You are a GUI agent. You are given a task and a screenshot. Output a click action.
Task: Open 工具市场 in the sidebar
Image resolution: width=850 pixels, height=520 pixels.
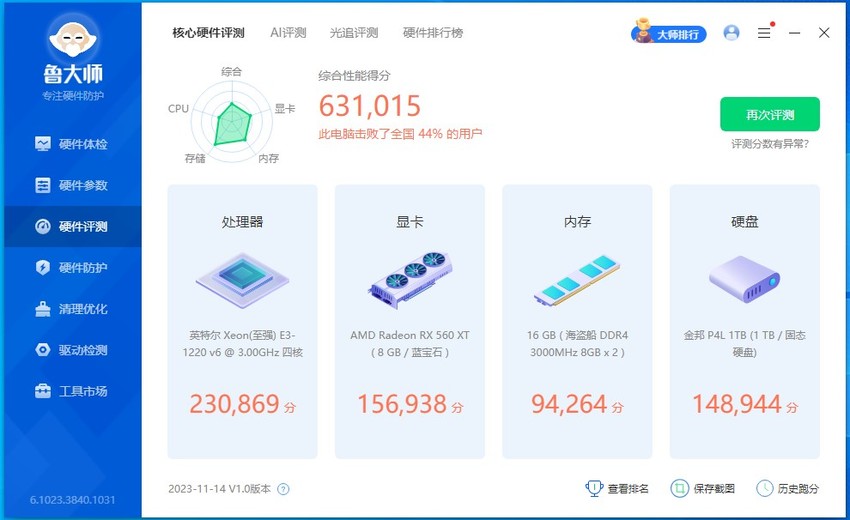coord(73,391)
